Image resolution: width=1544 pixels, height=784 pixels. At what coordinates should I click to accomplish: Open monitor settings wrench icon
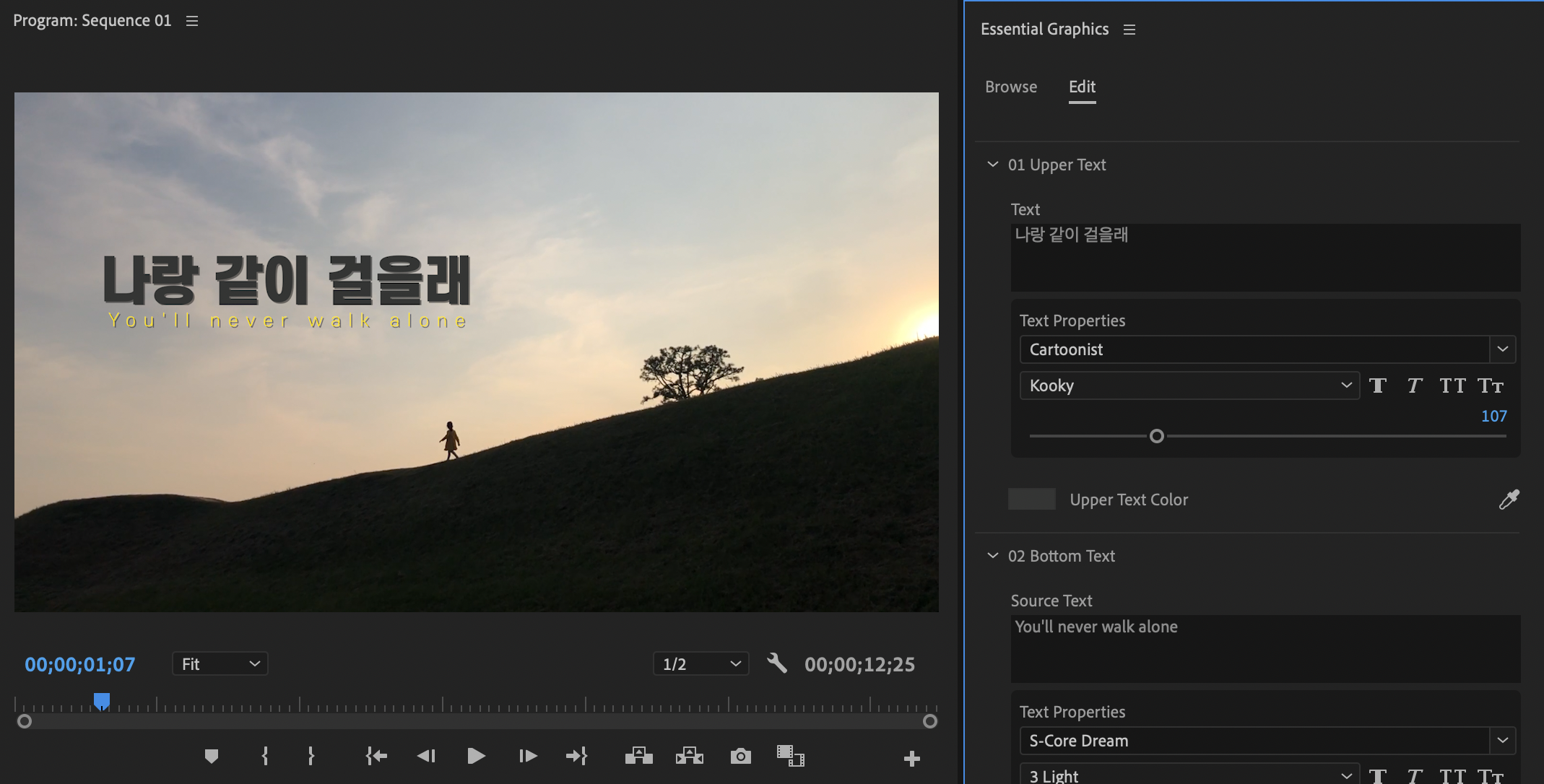click(x=776, y=663)
